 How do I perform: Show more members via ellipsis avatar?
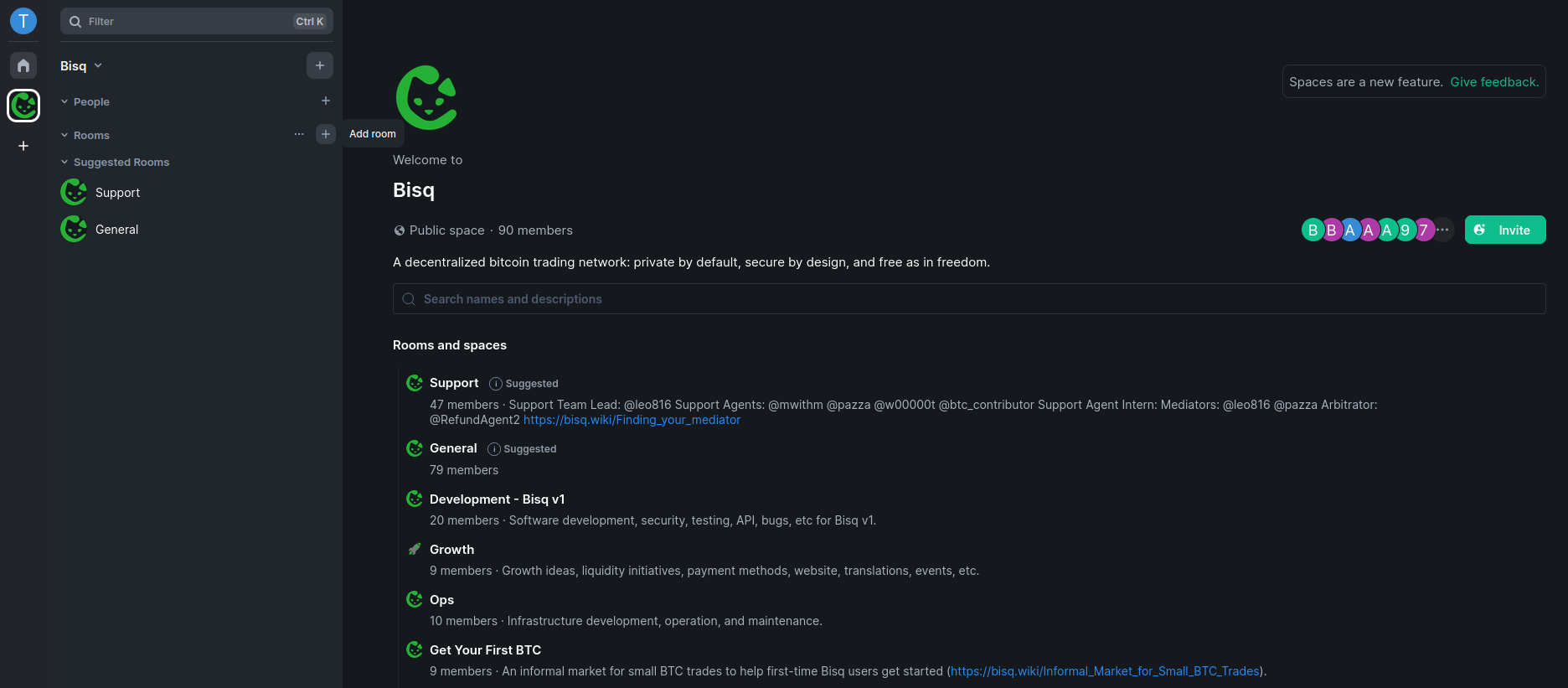tap(1442, 230)
